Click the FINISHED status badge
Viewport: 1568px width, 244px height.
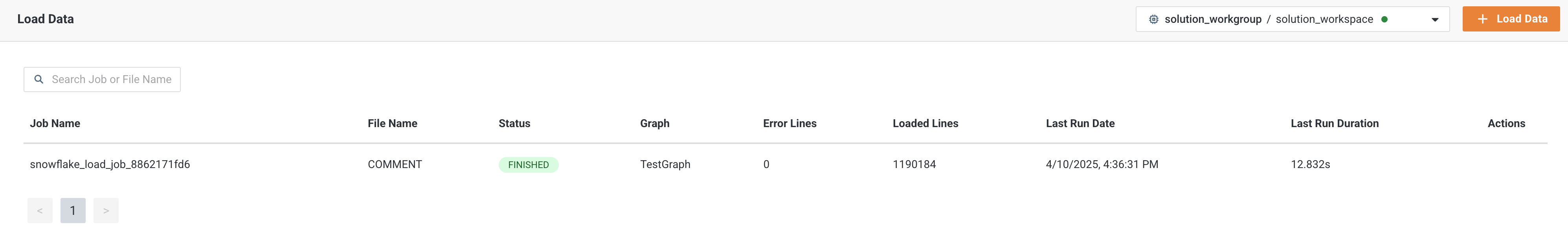click(x=528, y=164)
